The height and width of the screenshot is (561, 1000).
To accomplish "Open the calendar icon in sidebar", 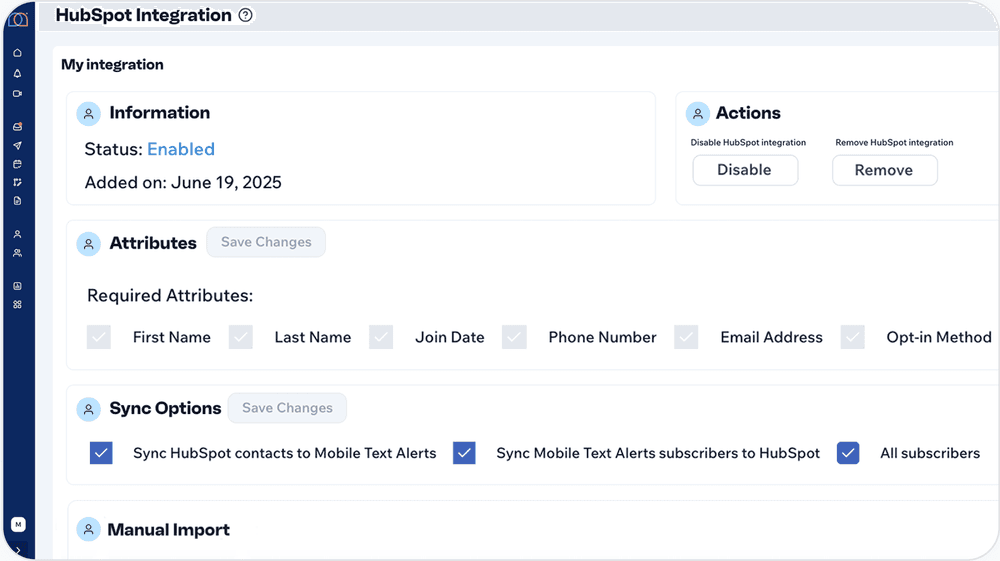I will coord(18,164).
